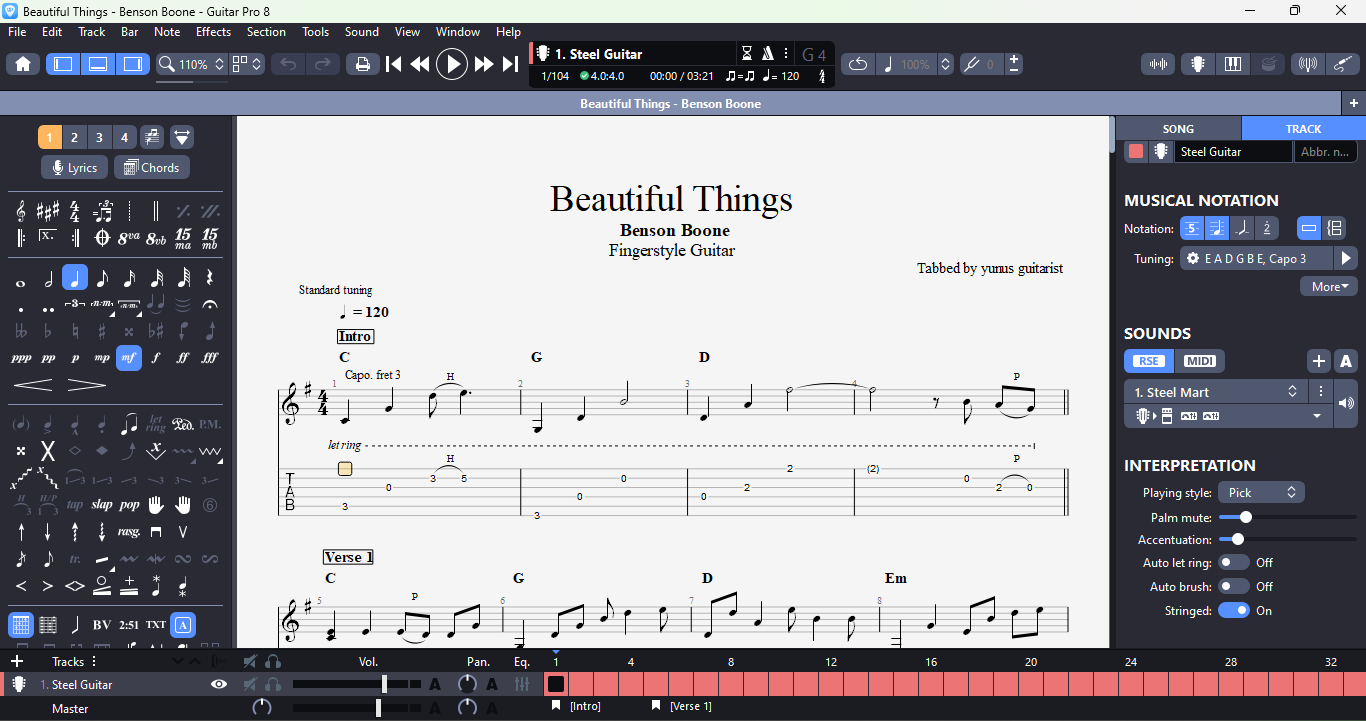Open the fretboard view icon in toolbar

click(1197, 64)
